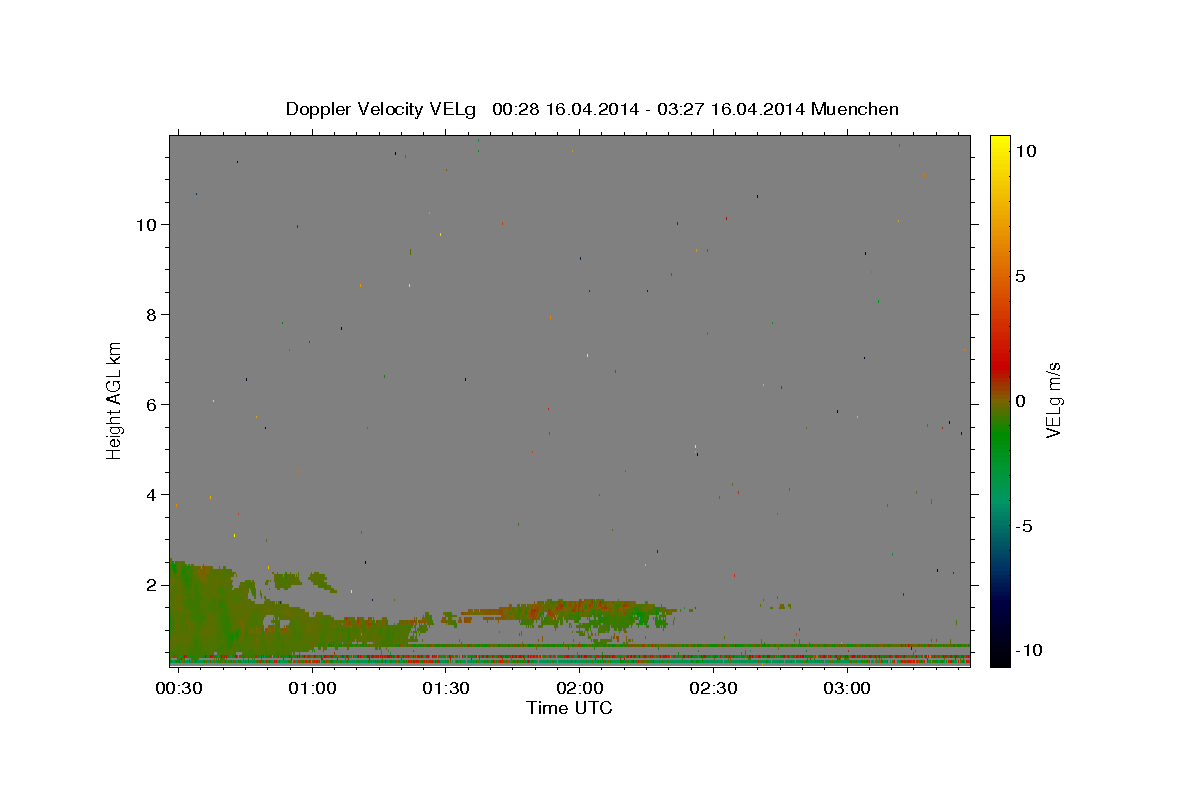Click the height axis label 2
Screen dimensions: 1200x800
153,584
